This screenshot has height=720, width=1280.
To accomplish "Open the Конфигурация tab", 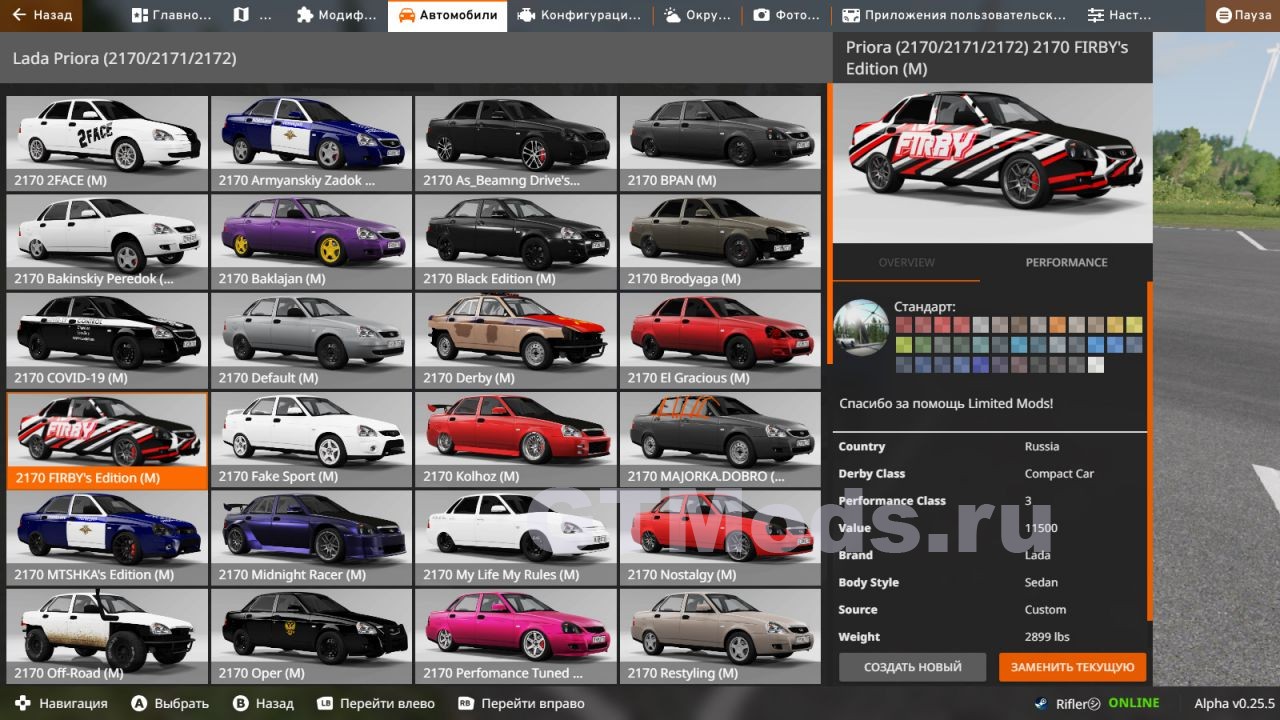I will click(579, 15).
